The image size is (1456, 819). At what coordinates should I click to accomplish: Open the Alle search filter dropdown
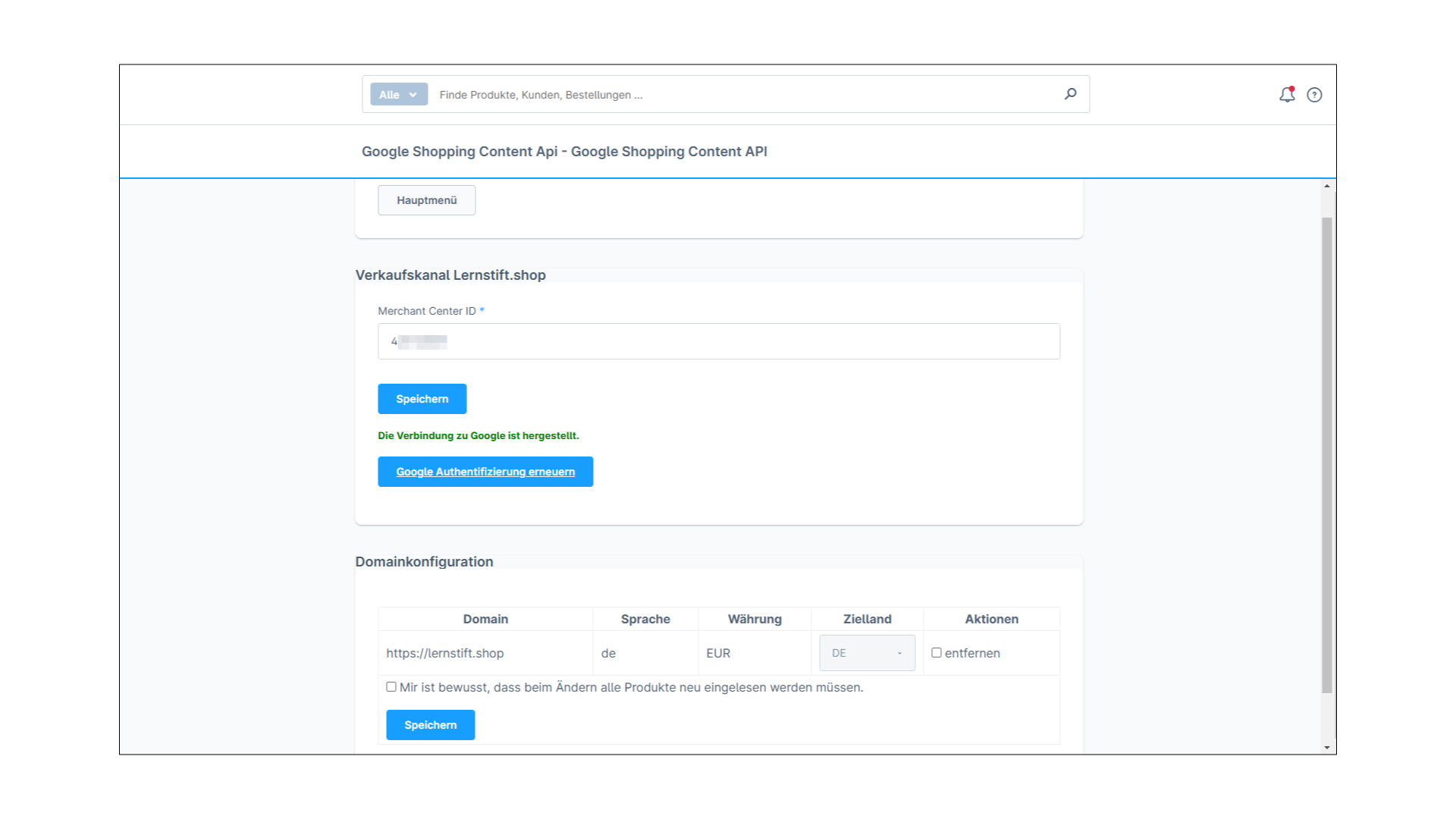coord(399,95)
